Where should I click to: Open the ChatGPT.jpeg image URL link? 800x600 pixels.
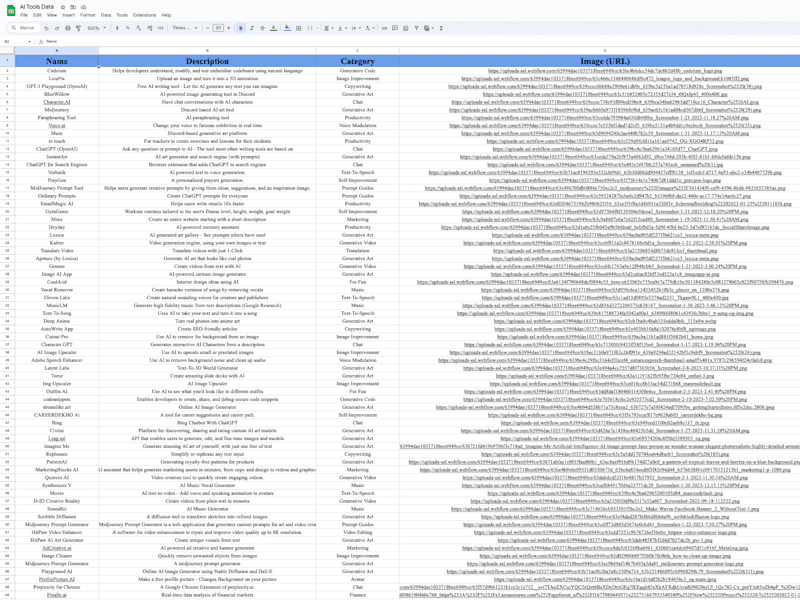[605, 149]
